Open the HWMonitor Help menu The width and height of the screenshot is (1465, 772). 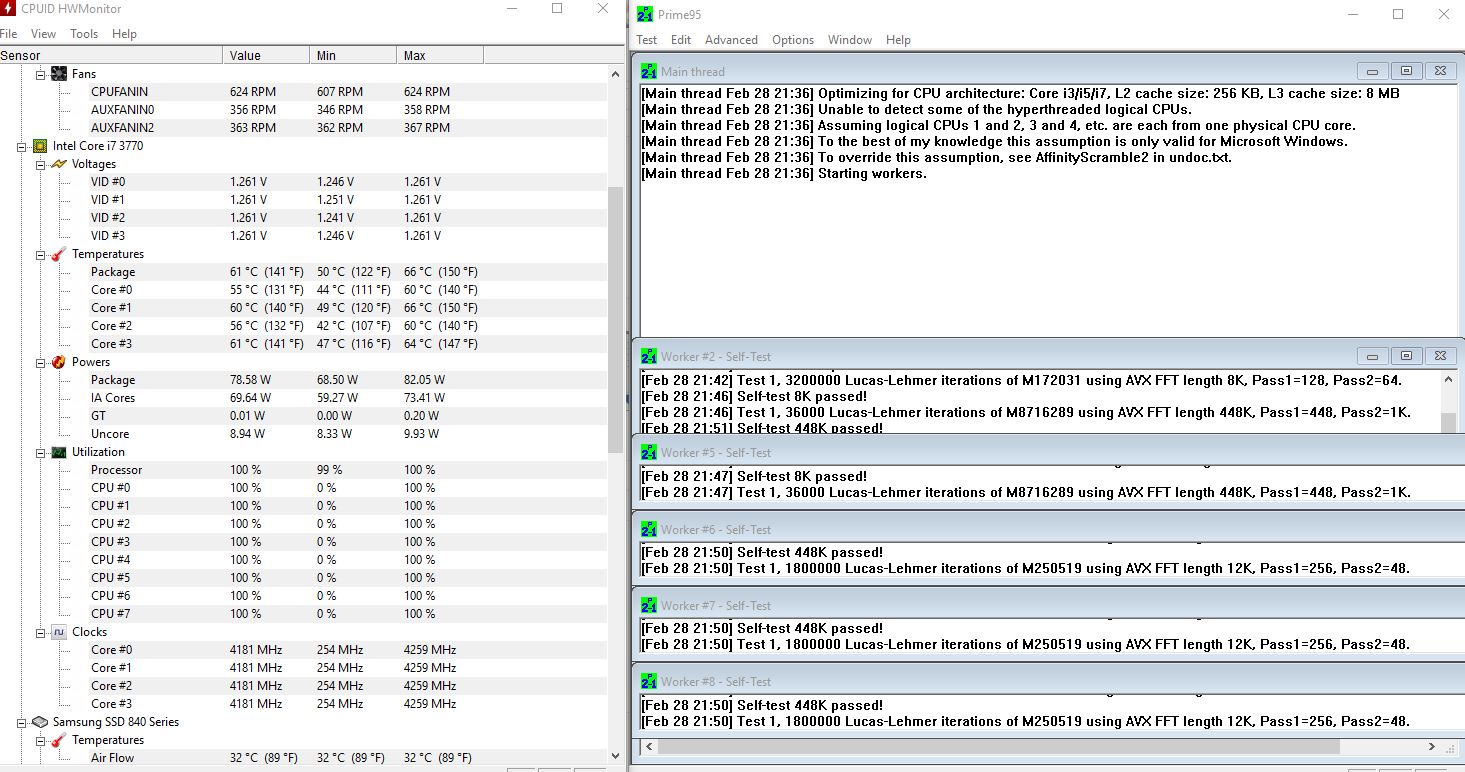pyautogui.click(x=124, y=34)
